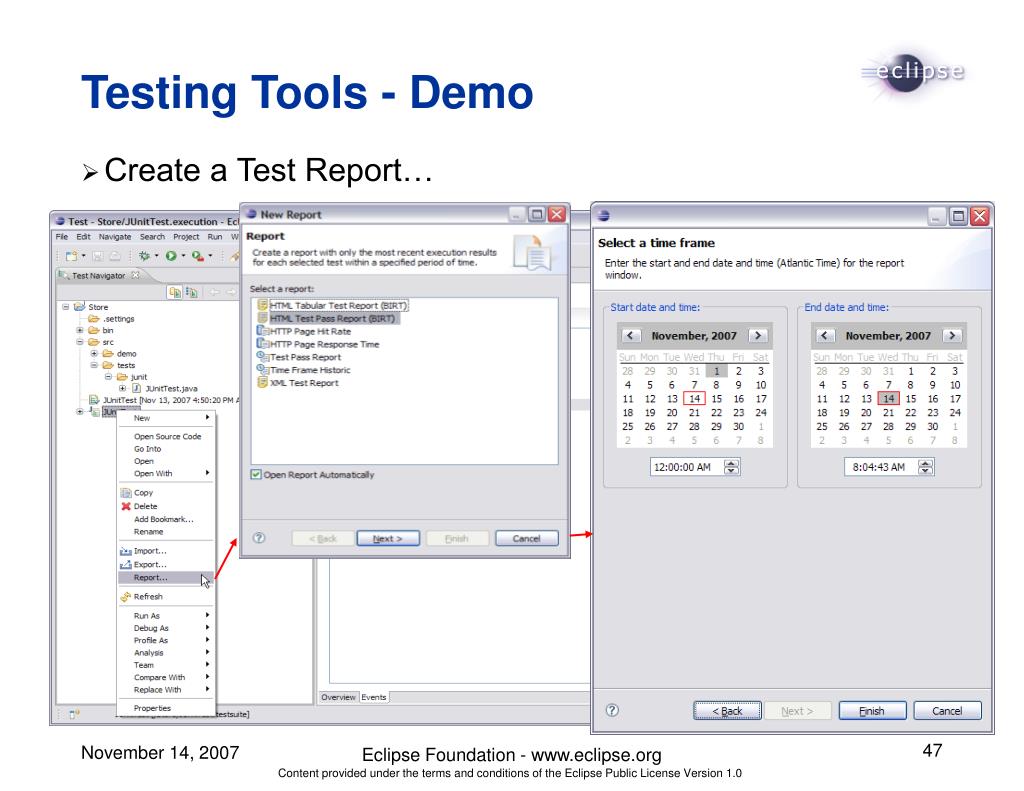Click < Back in time frame dialog
The image size is (1024, 791).
727,711
